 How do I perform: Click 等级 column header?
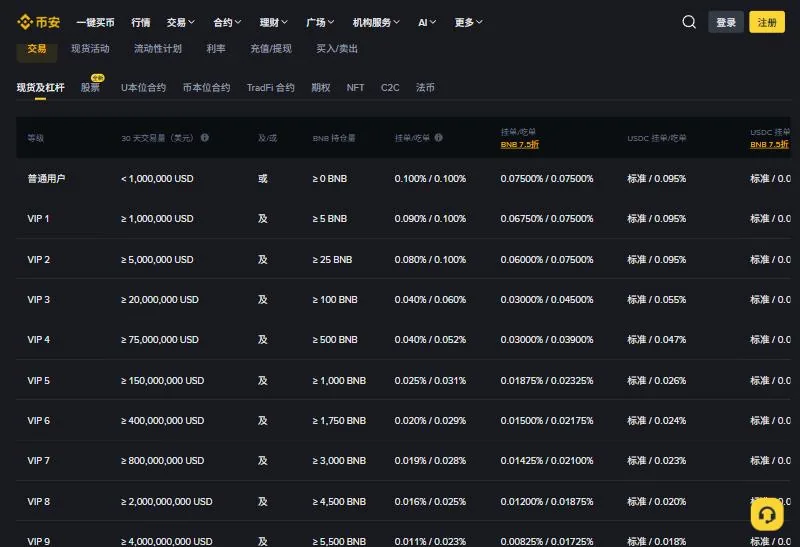coord(36,138)
